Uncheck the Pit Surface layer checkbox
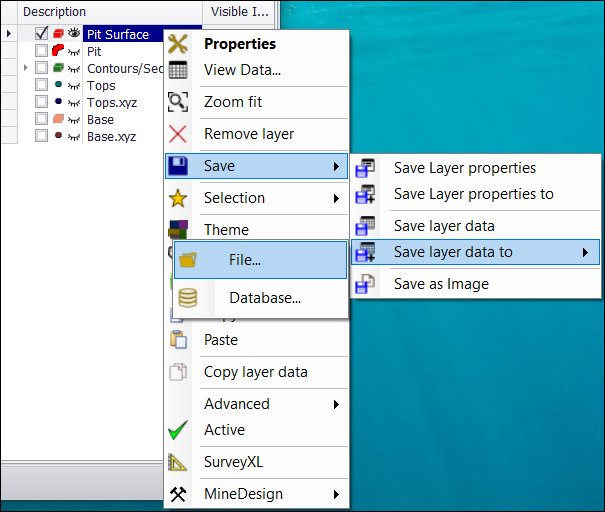This screenshot has height=512, width=605. (x=41, y=34)
